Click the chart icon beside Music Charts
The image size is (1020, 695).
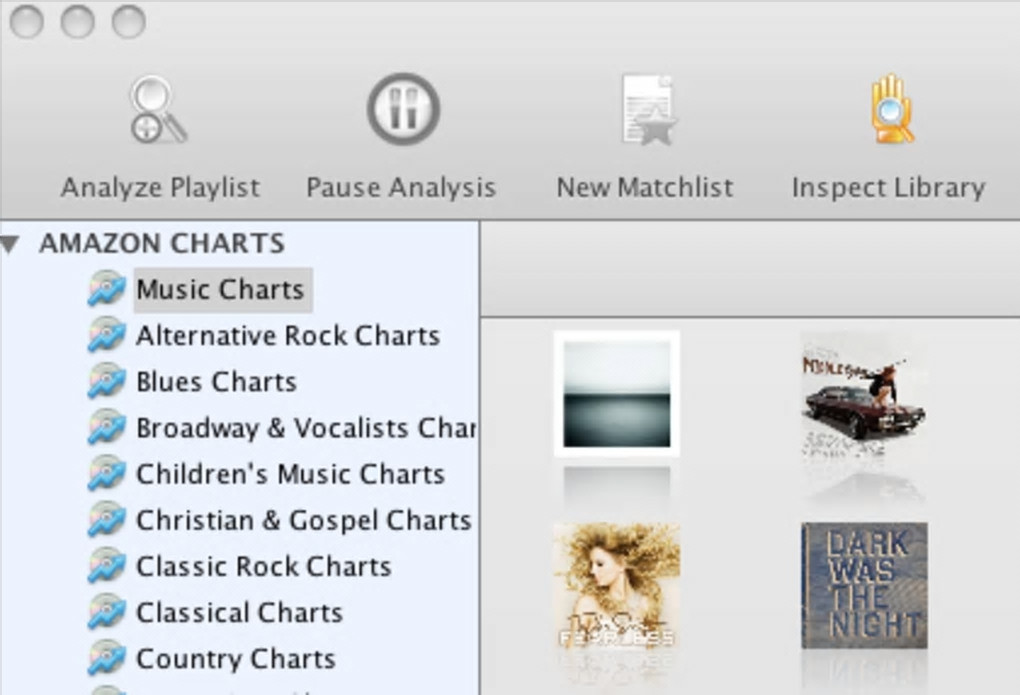point(106,288)
